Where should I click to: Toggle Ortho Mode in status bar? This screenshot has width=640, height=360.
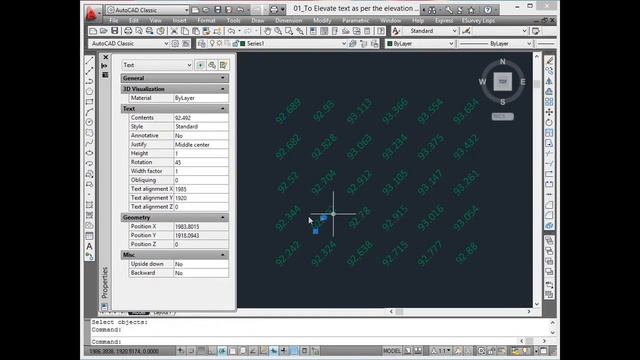[212, 351]
